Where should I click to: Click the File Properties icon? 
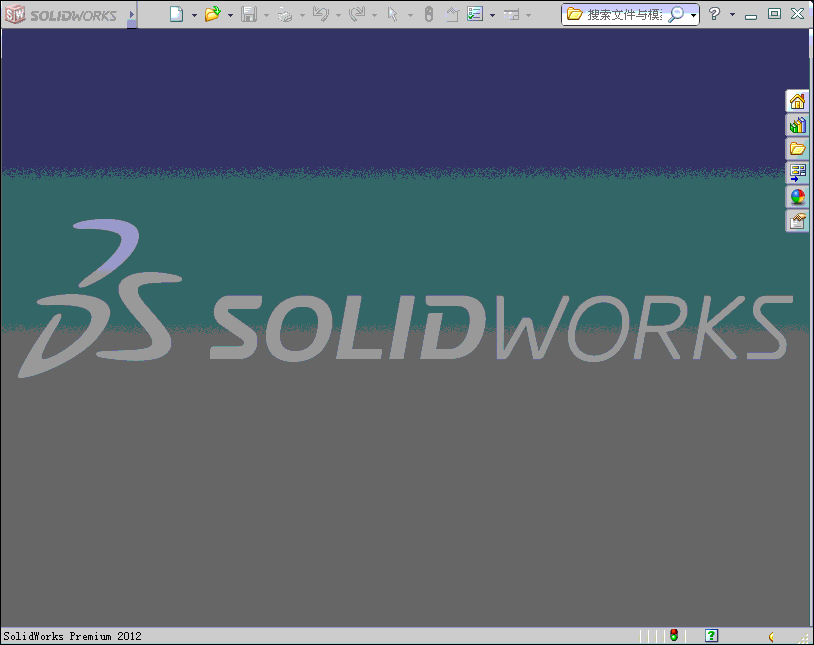[x=453, y=14]
